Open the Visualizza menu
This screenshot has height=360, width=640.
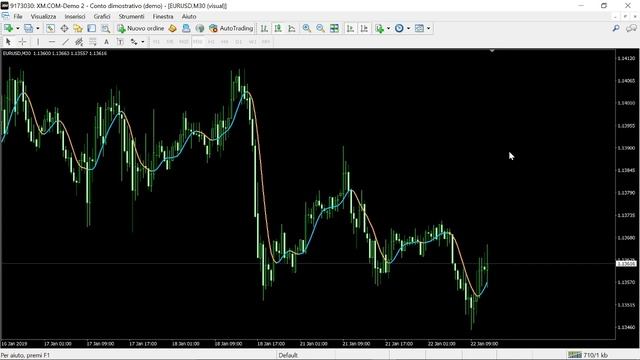tap(43, 16)
